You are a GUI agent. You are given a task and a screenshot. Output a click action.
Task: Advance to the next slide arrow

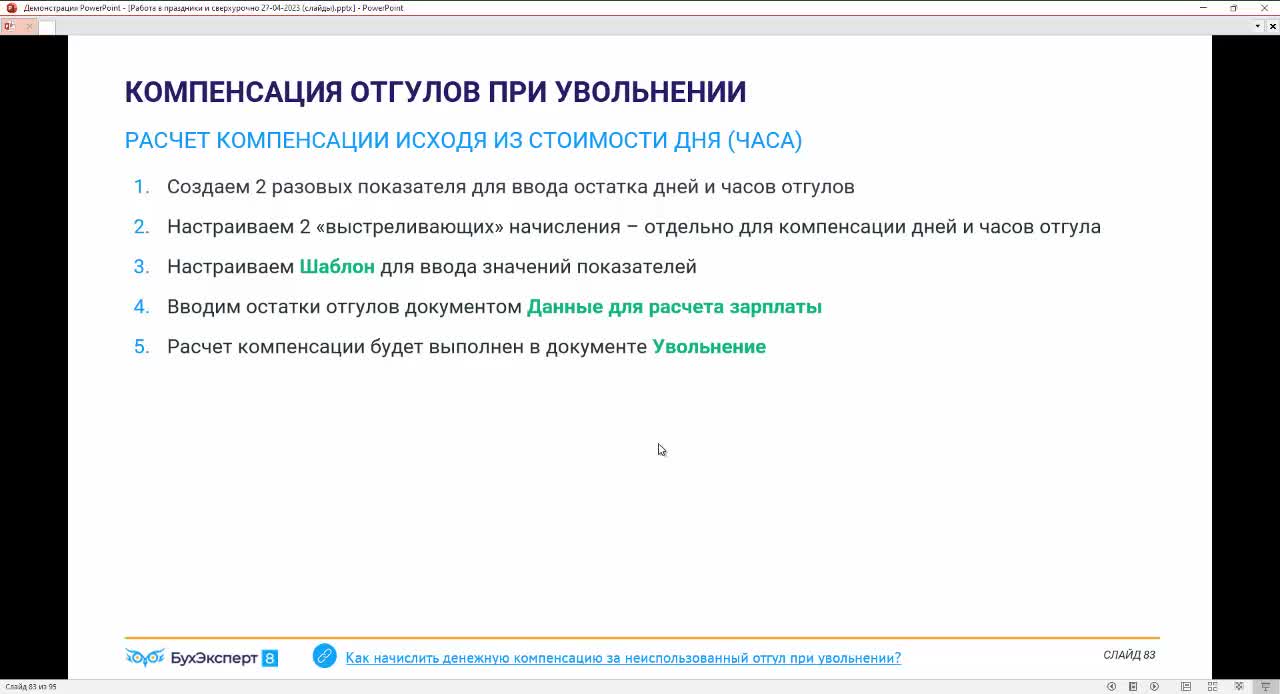(x=1154, y=687)
